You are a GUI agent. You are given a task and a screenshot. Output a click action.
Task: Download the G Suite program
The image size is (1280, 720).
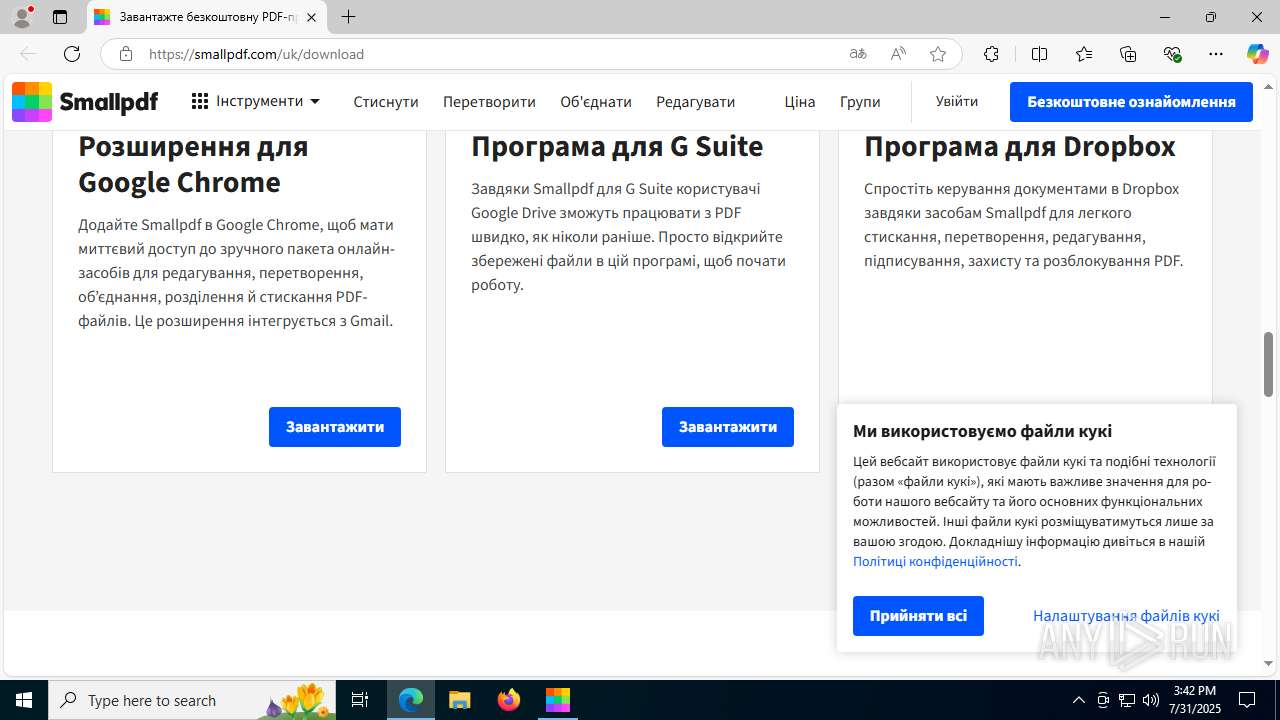tap(728, 427)
